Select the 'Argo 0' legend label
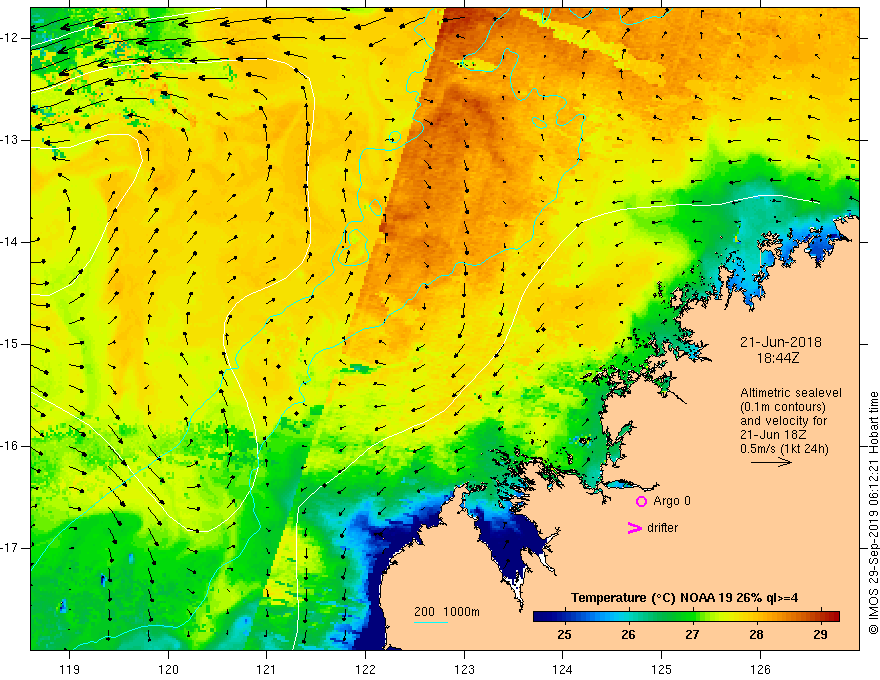Screen dimensions: 880x680 [x=672, y=501]
